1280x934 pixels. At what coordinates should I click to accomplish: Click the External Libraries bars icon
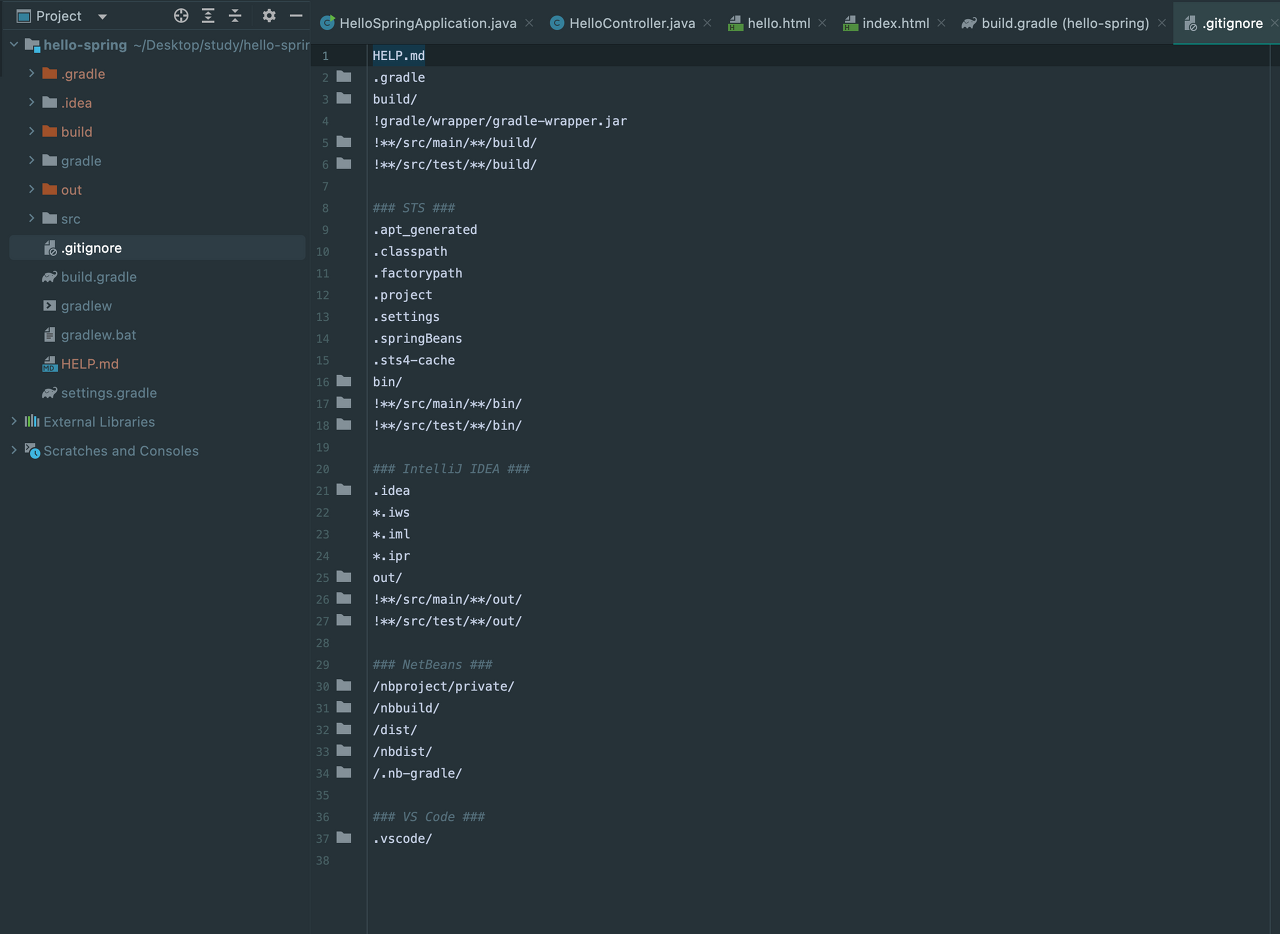click(32, 422)
